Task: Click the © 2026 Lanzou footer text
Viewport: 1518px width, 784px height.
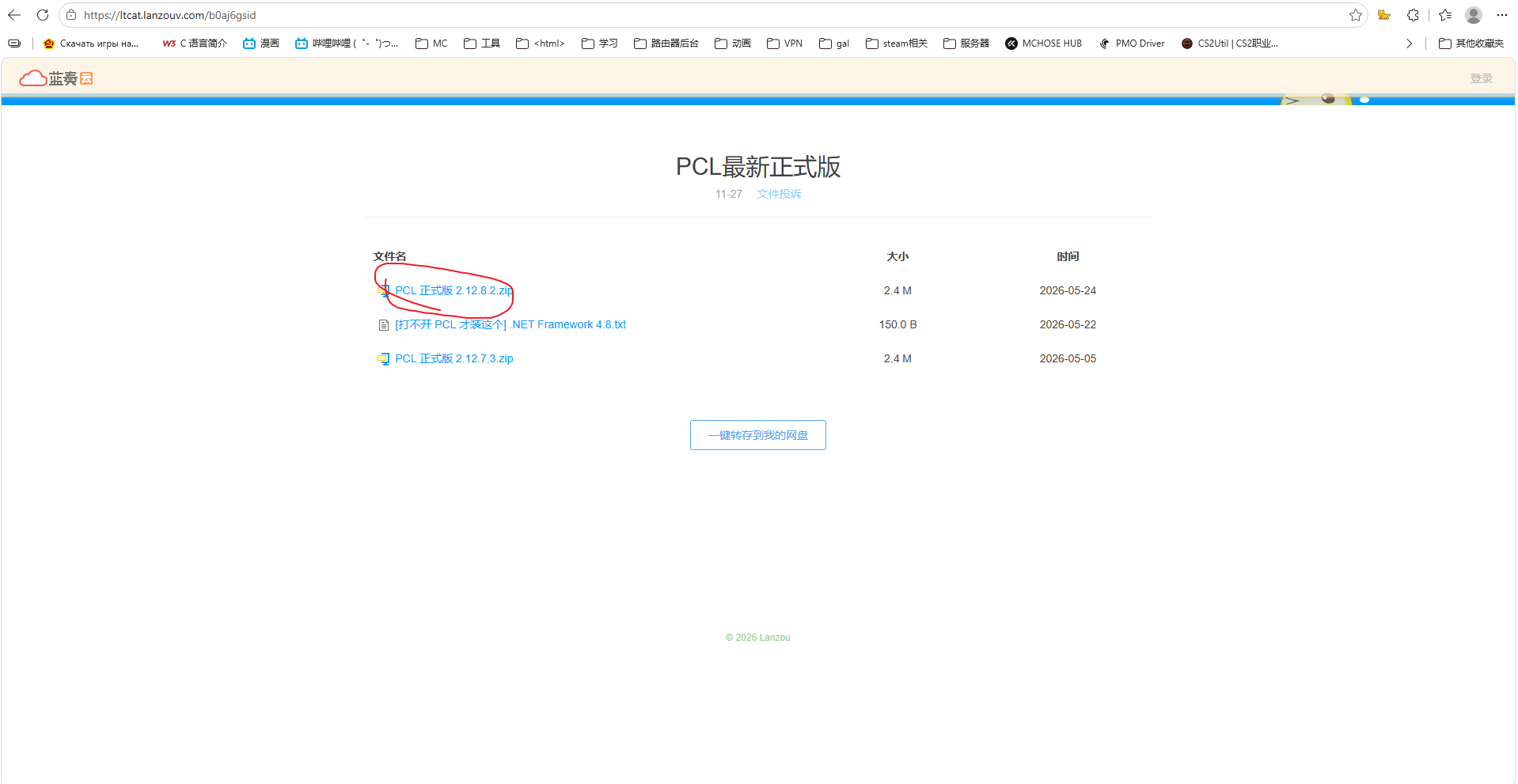Action: [x=758, y=638]
